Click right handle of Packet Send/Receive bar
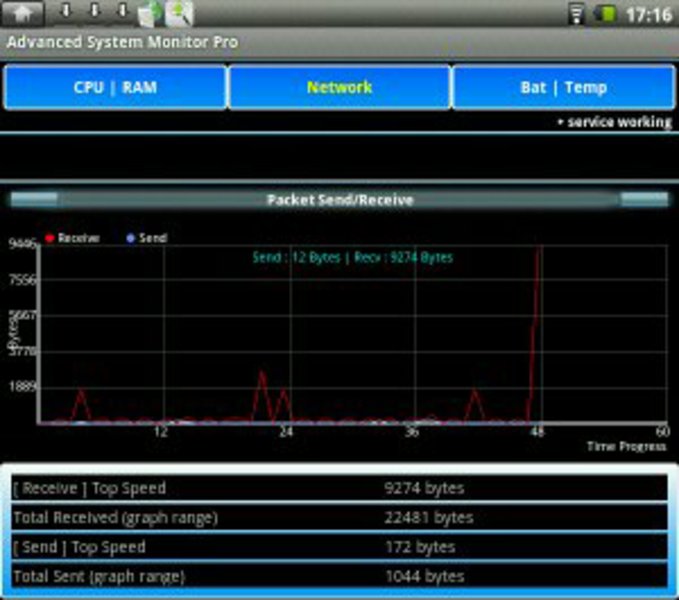The image size is (679, 600). (644, 199)
